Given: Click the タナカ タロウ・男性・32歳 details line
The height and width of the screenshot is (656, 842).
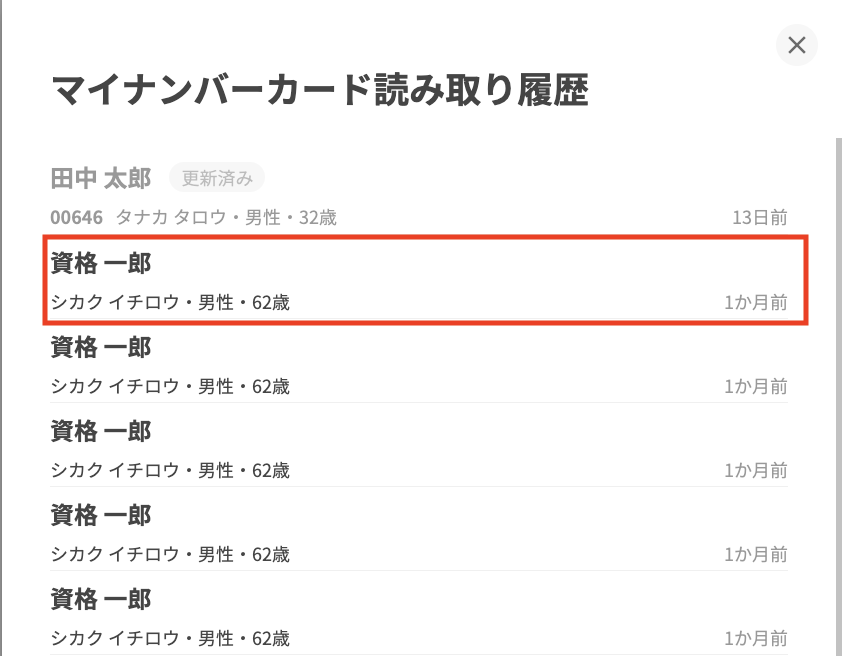Looking at the screenshot, I should tap(227, 217).
